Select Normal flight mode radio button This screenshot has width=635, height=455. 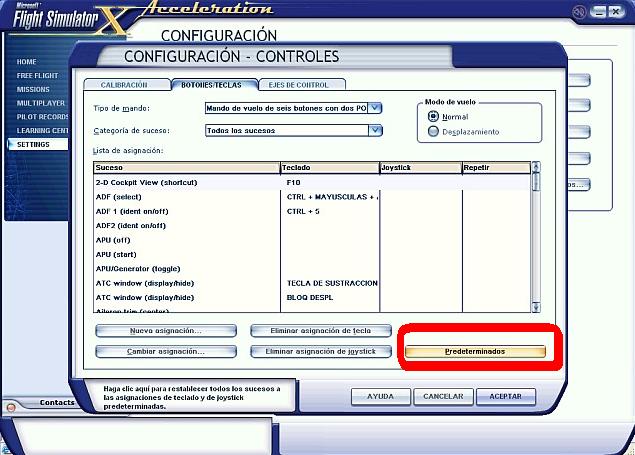(433, 117)
